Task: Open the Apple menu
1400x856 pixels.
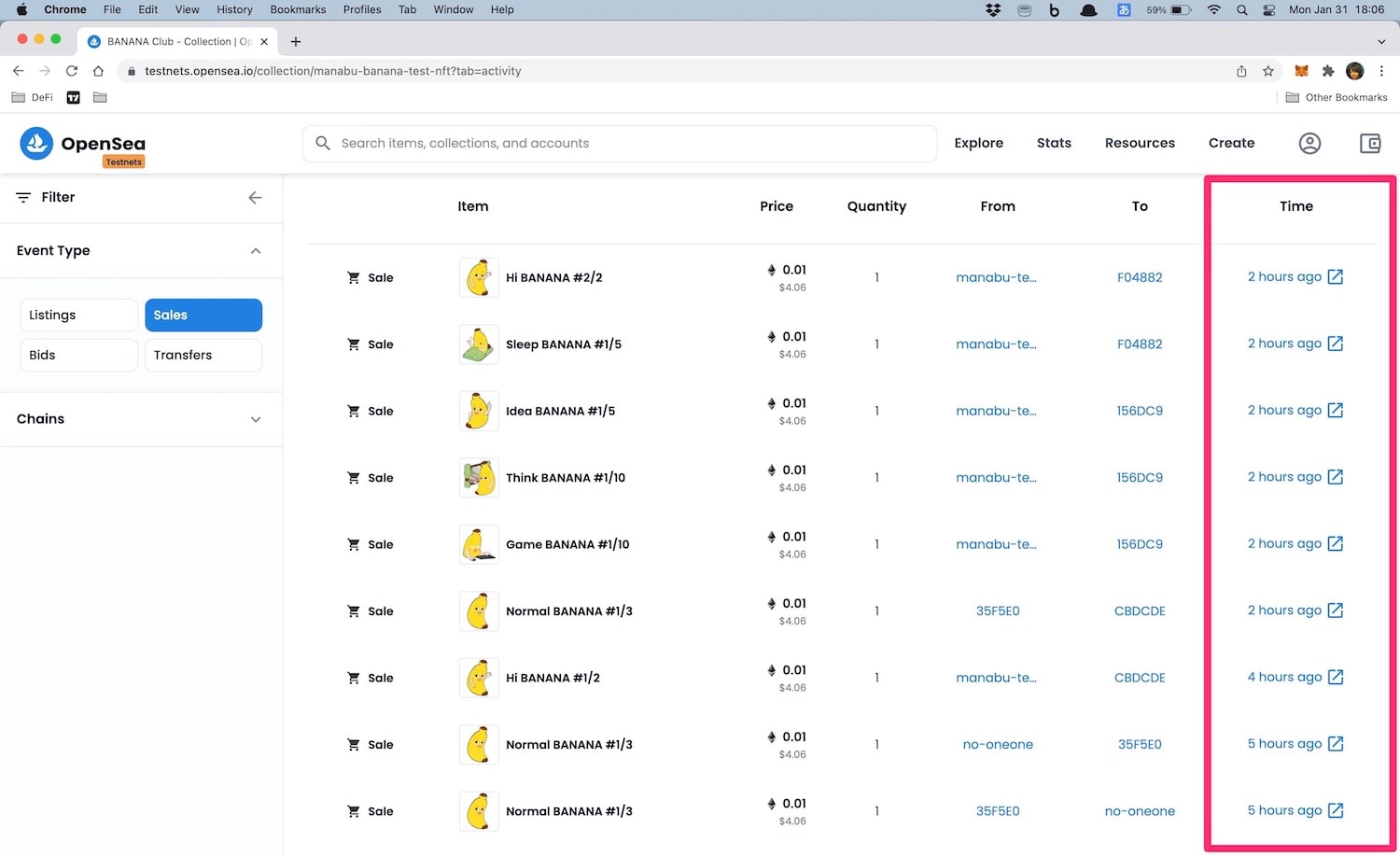Action: tap(21, 9)
